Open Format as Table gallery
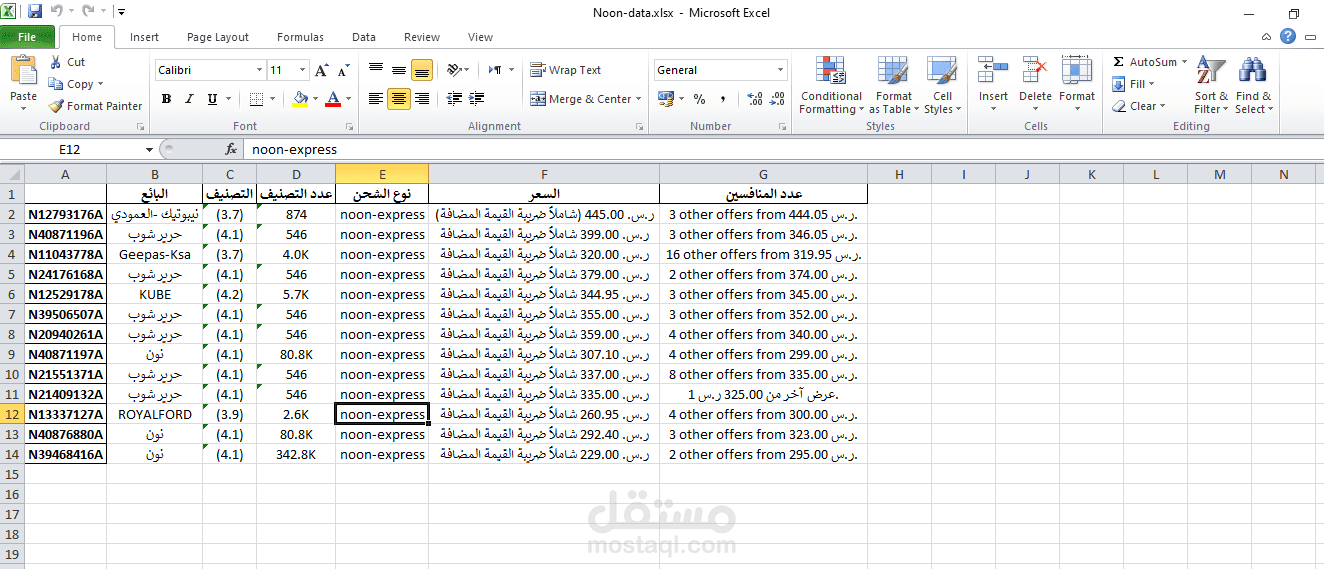This screenshot has height=569, width=1324. (x=893, y=86)
